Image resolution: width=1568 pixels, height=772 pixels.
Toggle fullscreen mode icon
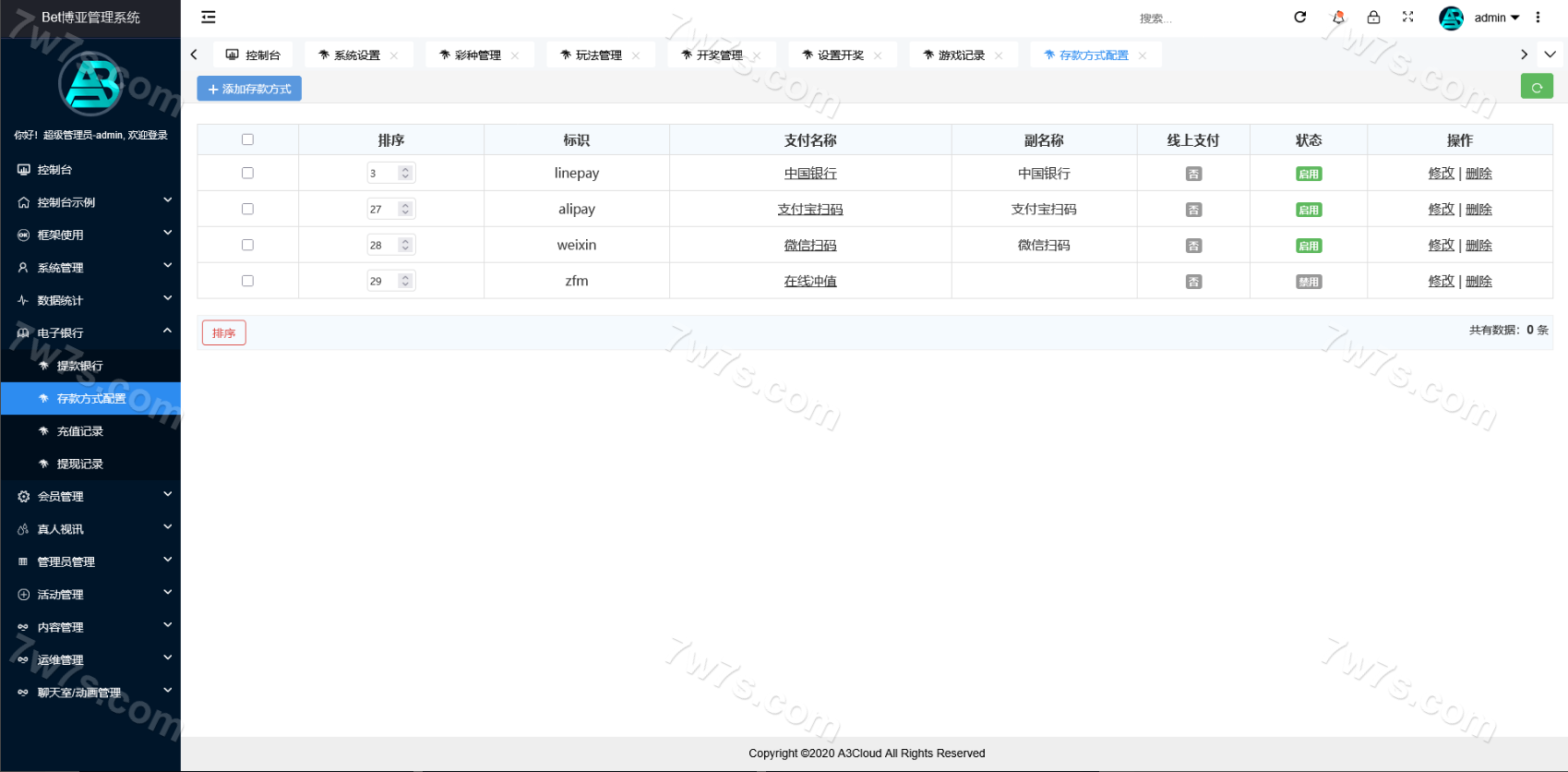[x=1408, y=18]
